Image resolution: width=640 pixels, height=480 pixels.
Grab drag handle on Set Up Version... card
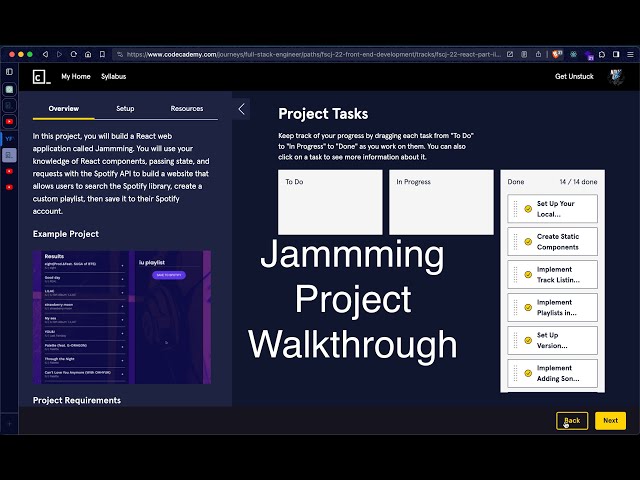coord(515,340)
